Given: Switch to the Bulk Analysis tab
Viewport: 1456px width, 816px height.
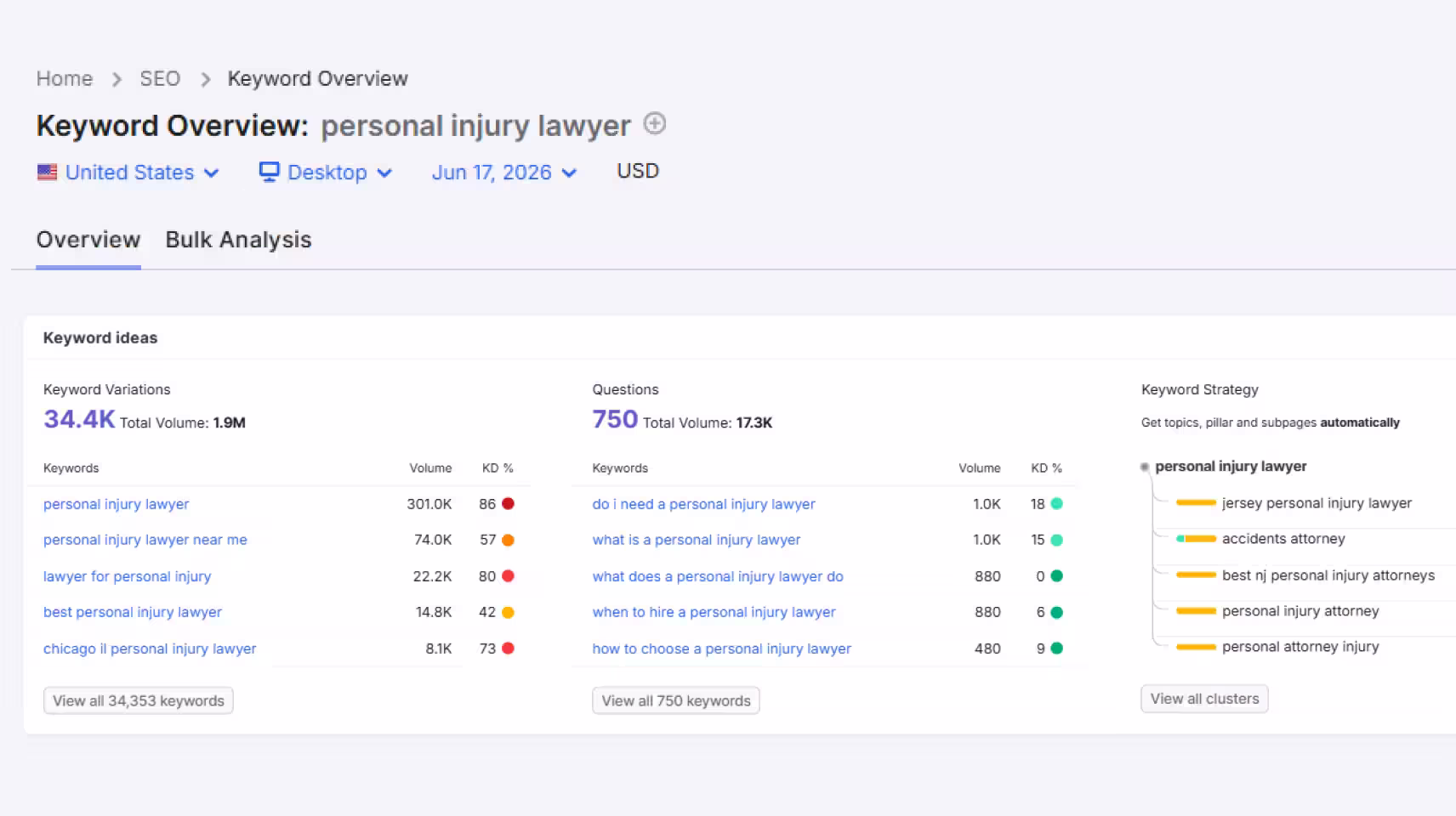Looking at the screenshot, I should (238, 240).
